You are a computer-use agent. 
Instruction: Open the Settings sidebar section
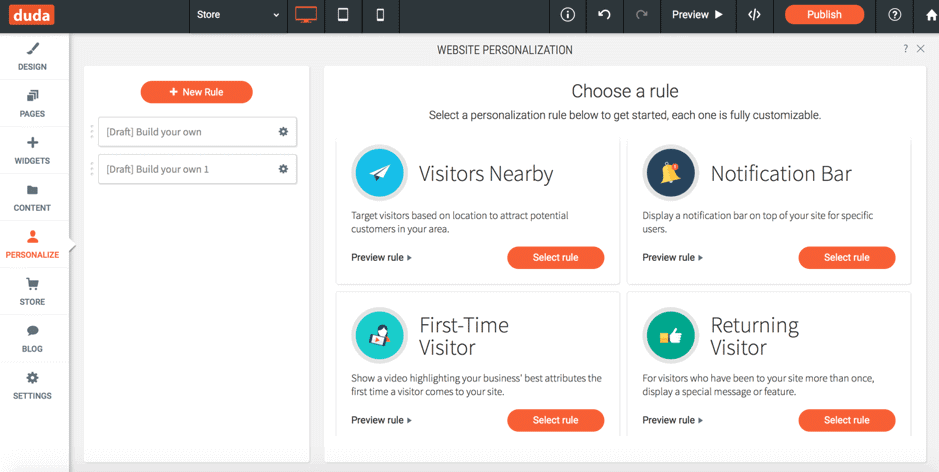[32, 386]
